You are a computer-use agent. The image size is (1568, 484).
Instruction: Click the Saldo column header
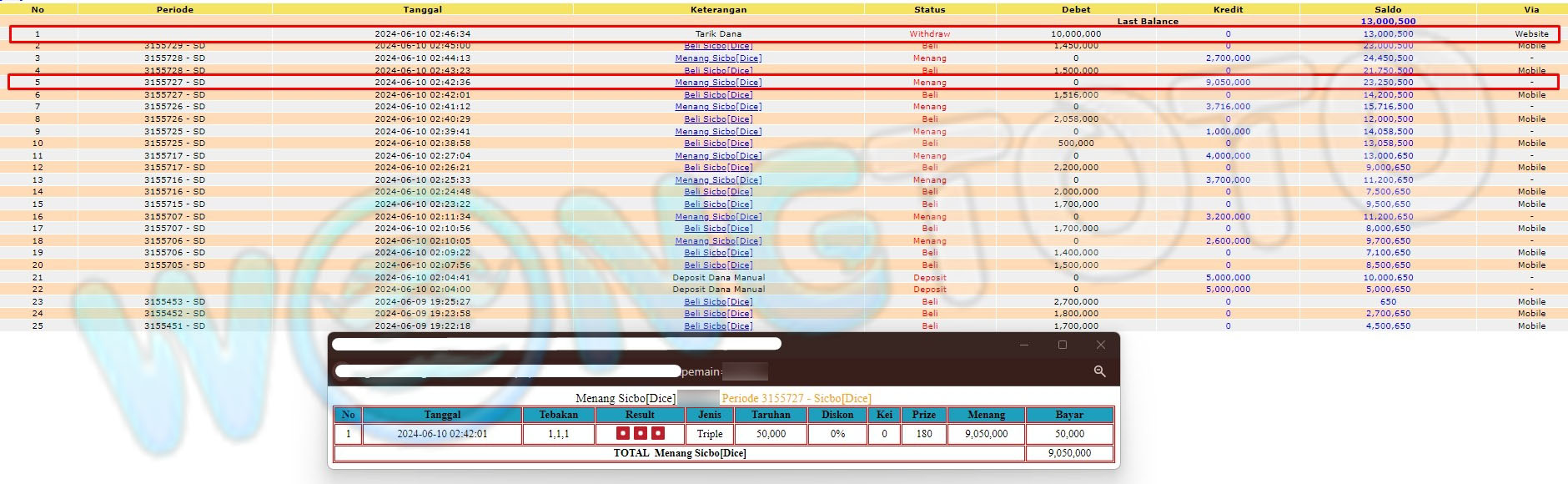point(1388,9)
